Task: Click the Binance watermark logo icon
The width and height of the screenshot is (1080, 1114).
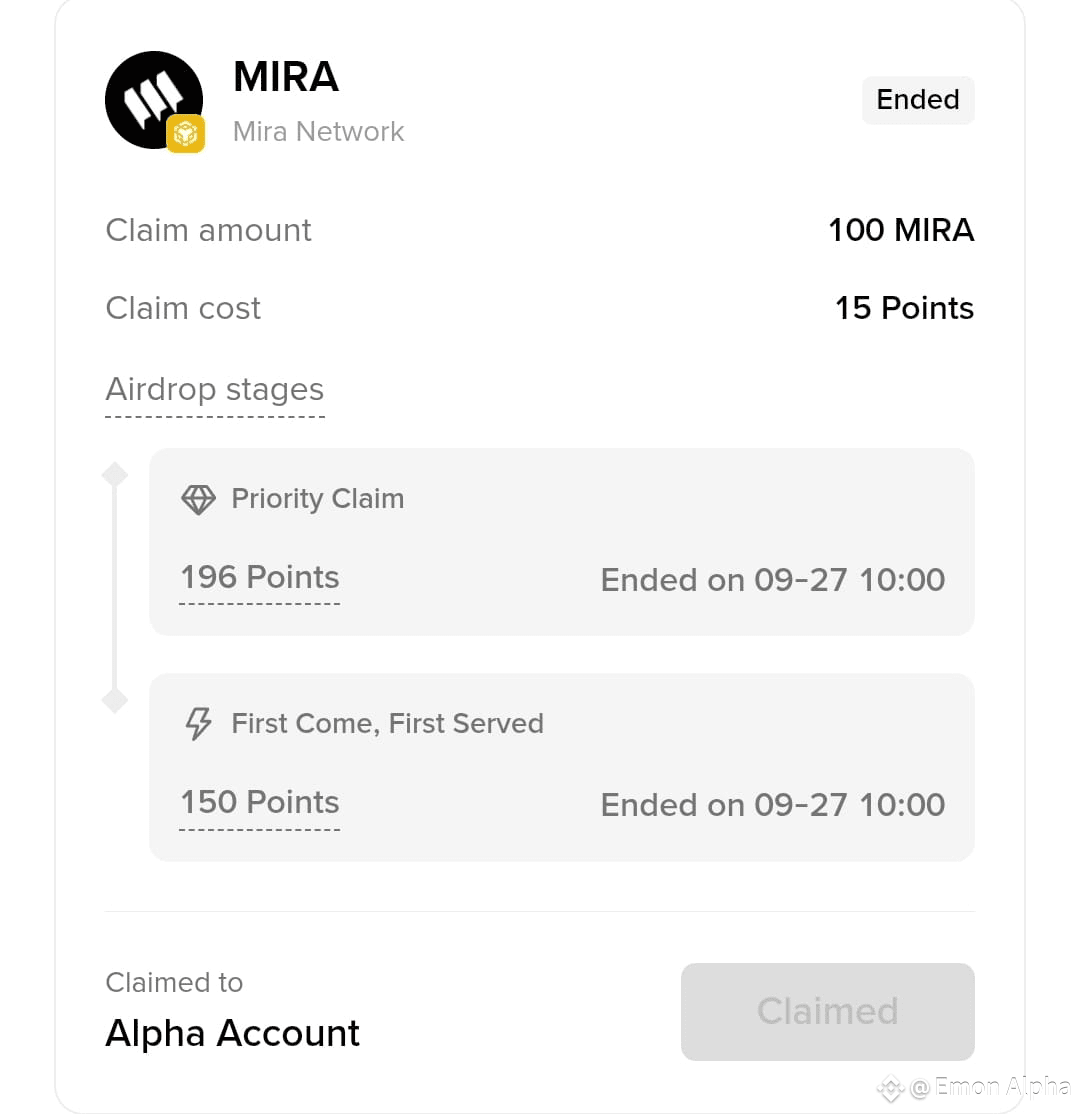Action: [x=890, y=1087]
